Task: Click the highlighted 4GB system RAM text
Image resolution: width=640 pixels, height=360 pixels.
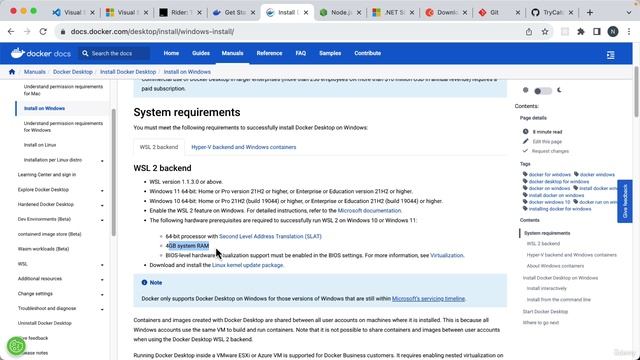Action: pos(187,246)
